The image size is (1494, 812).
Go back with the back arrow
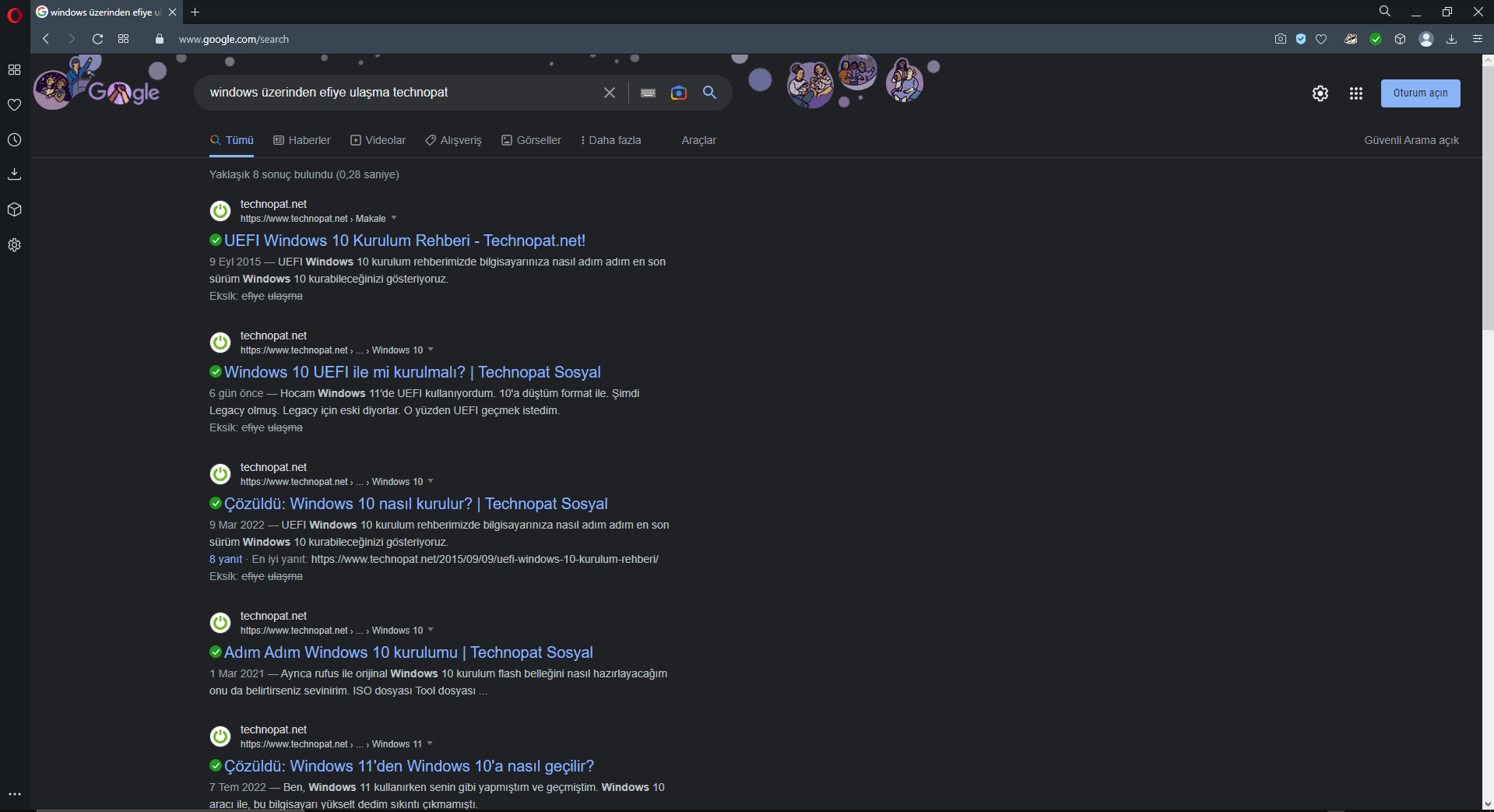tap(46, 39)
